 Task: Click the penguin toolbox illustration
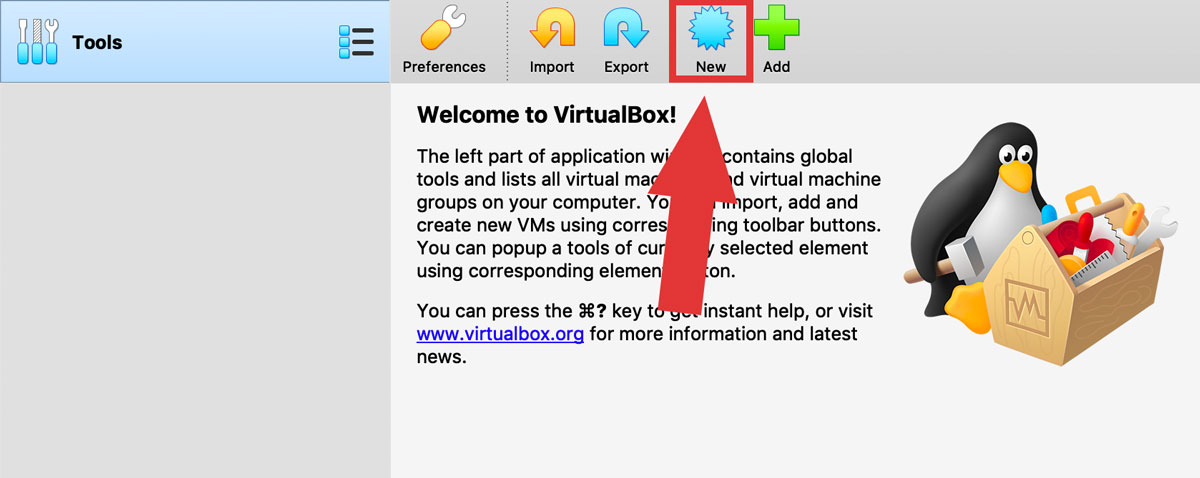tap(1040, 245)
